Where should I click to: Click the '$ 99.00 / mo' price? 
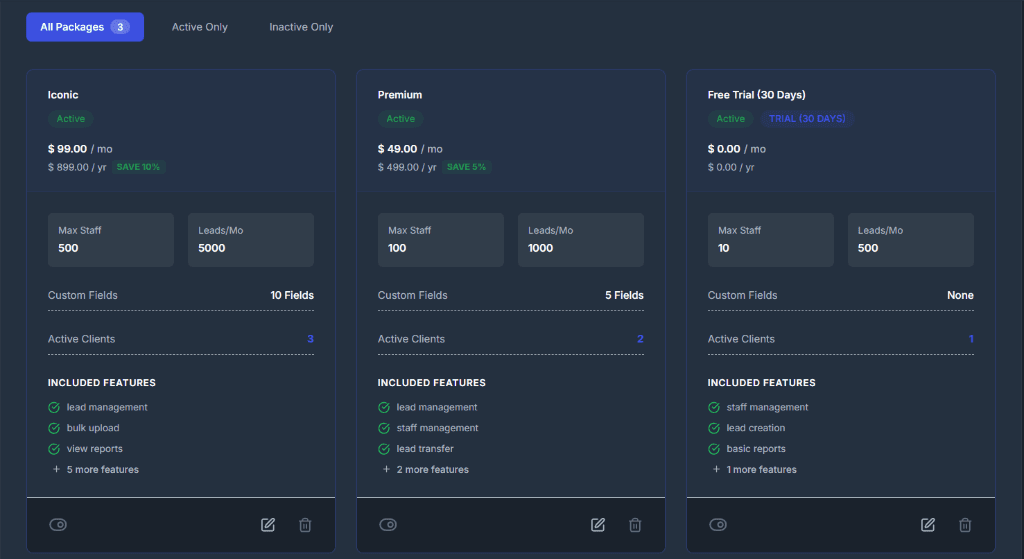pyautogui.click(x=80, y=149)
